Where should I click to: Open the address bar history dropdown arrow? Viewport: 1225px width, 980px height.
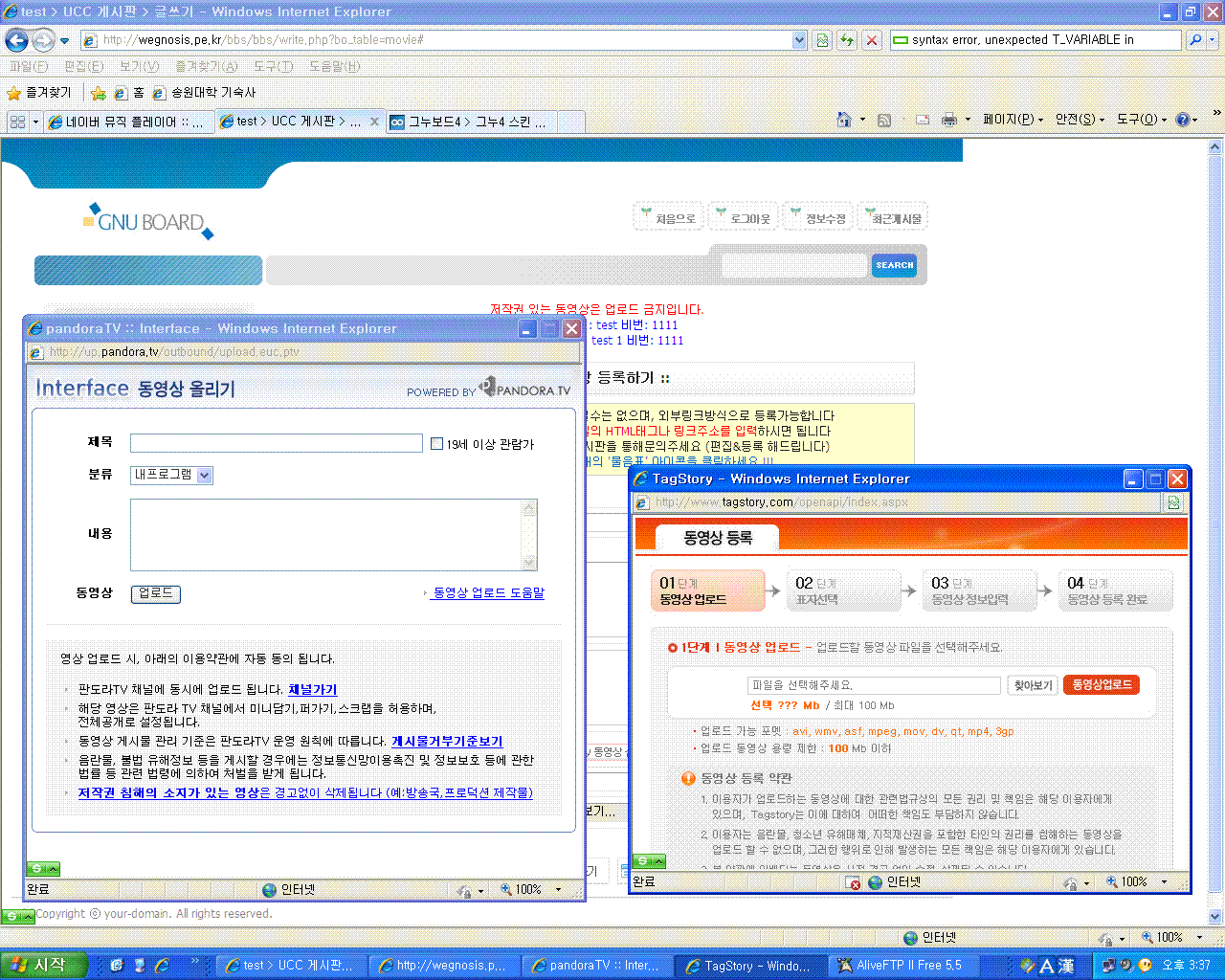tap(799, 40)
